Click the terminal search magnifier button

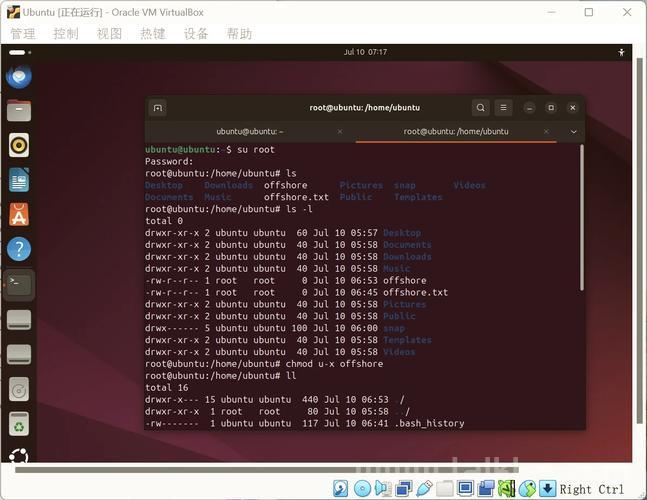(x=481, y=108)
